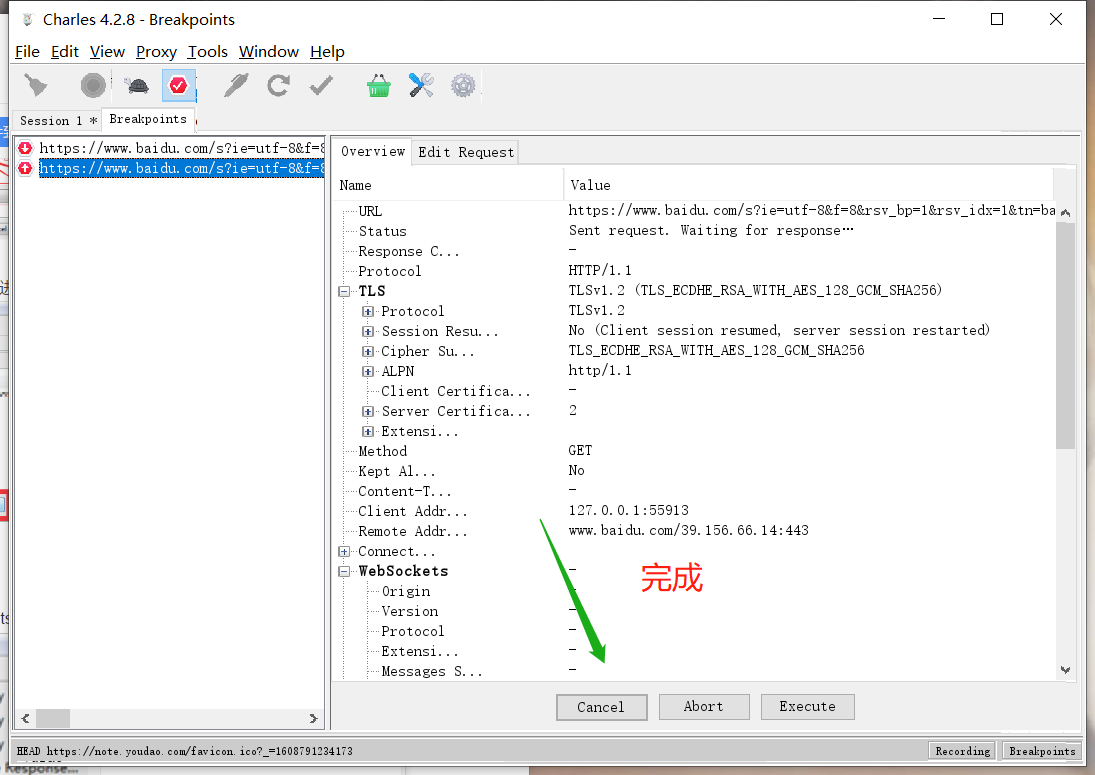Click left arrow of breakpoint list scrollbar

[x=26, y=718]
